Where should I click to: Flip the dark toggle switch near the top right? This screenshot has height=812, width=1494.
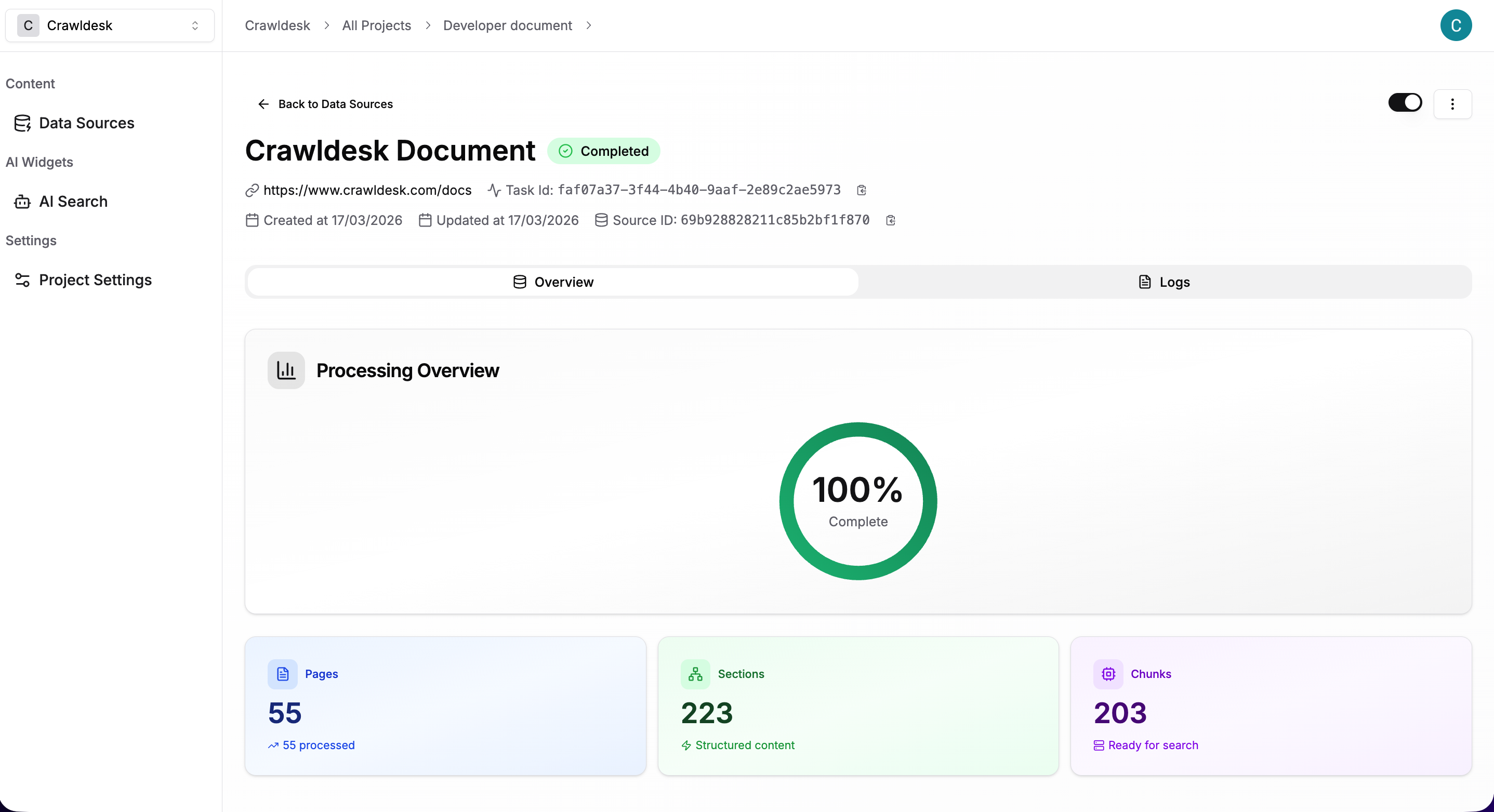(1405, 103)
